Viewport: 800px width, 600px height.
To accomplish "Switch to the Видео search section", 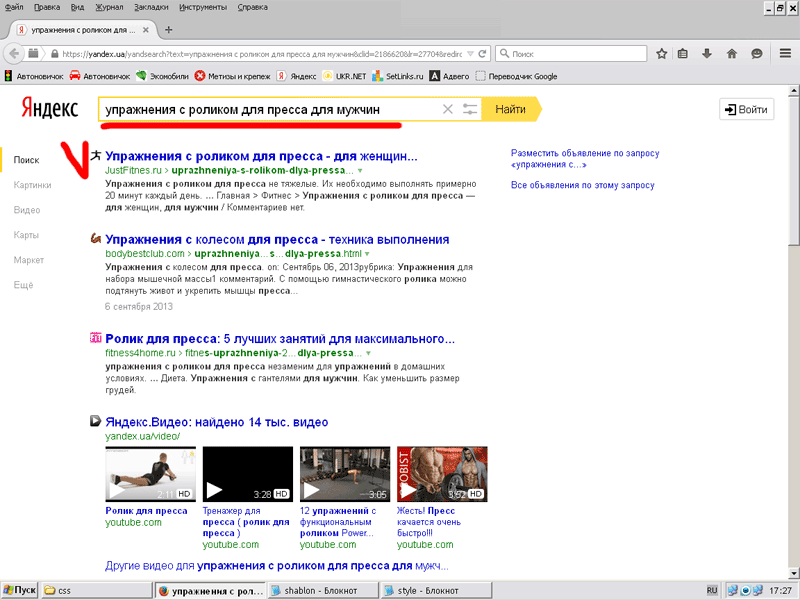I will tap(27, 210).
